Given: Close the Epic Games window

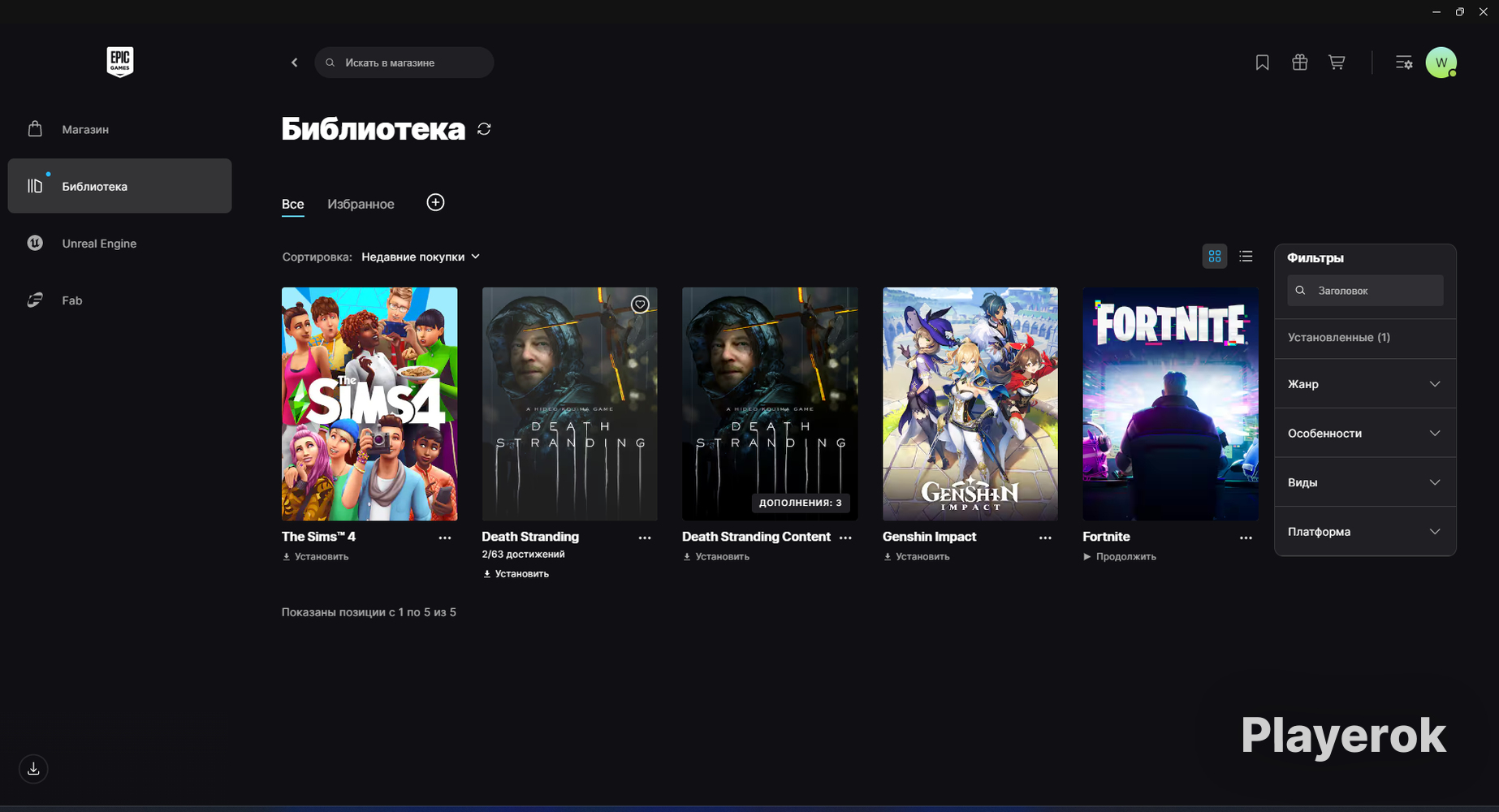Looking at the screenshot, I should 1484,11.
